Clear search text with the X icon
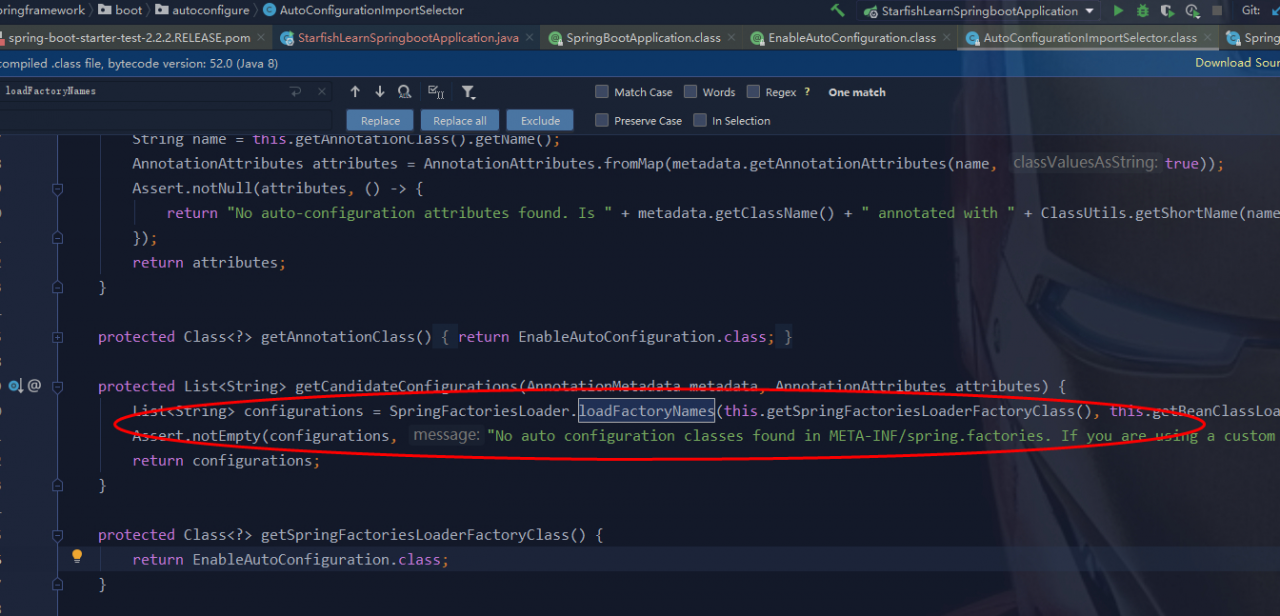 (x=321, y=91)
